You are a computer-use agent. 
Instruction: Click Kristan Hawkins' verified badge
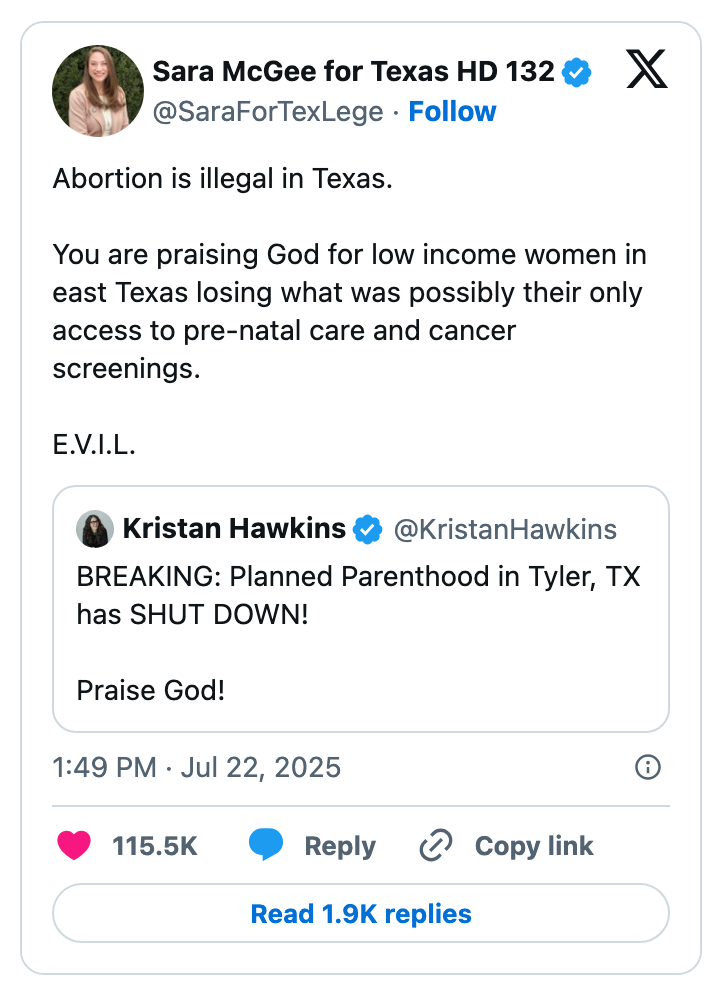368,529
